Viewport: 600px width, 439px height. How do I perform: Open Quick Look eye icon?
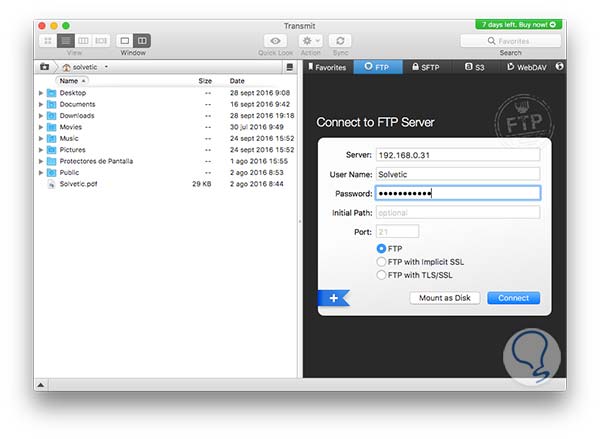pos(275,41)
